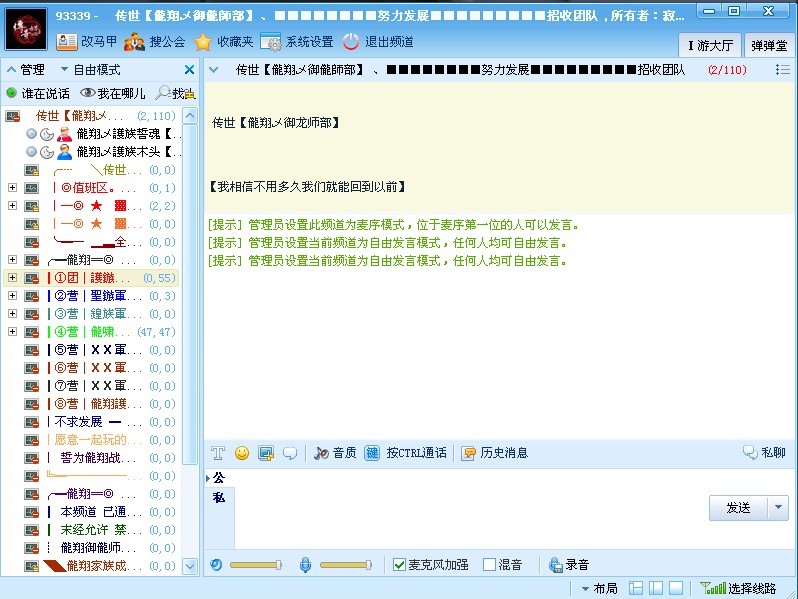Click the 键 keyboard talk-mode icon

pyautogui.click(x=373, y=452)
